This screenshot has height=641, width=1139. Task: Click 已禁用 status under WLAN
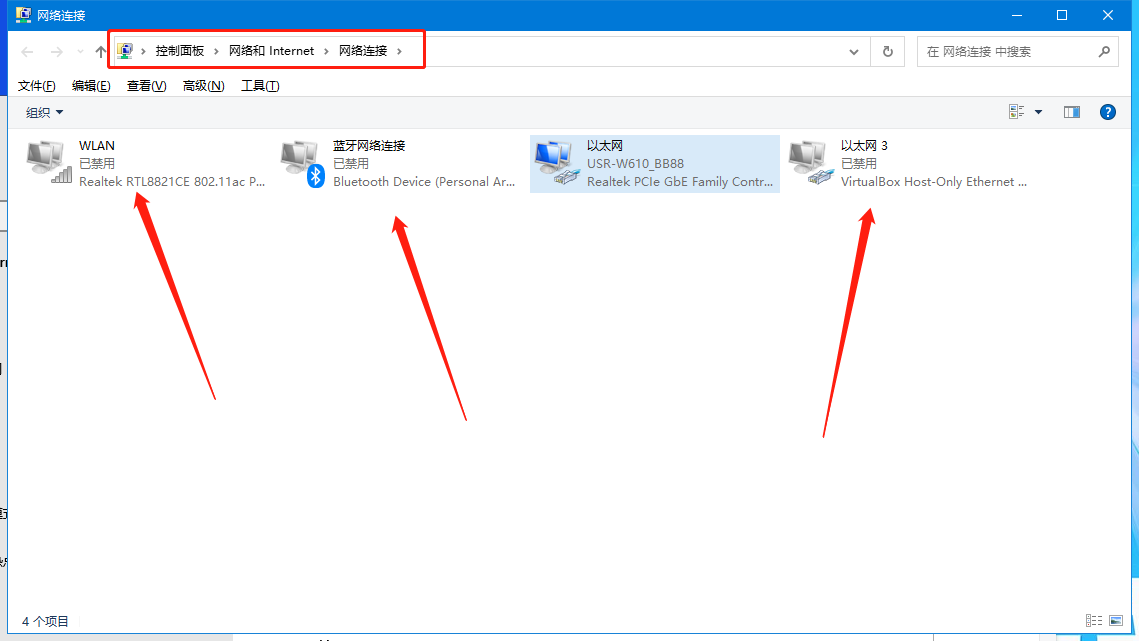pos(97,164)
